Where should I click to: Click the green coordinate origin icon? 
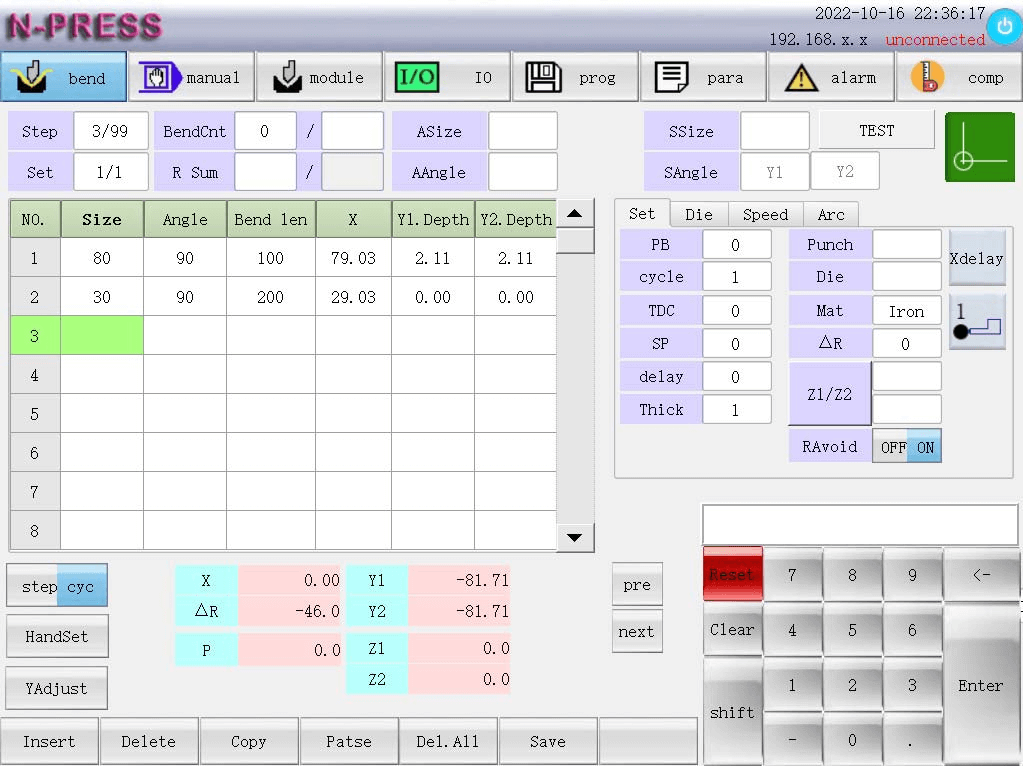point(979,147)
